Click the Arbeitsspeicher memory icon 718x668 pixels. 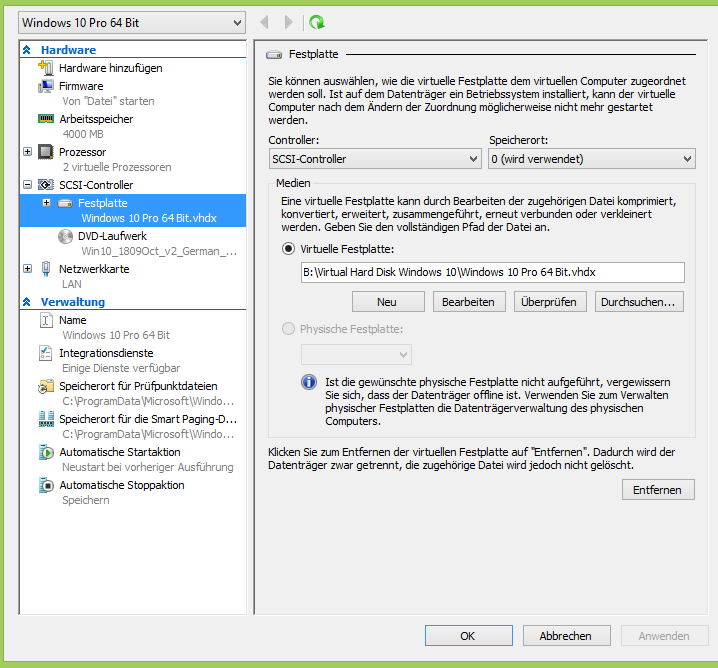(46, 119)
